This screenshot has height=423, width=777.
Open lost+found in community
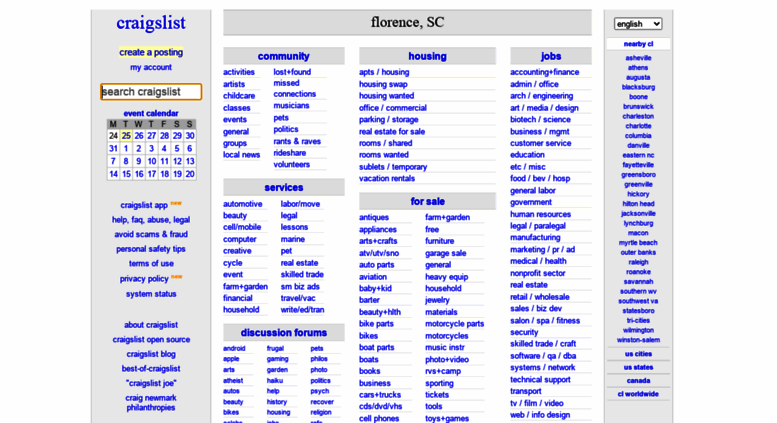click(x=292, y=72)
